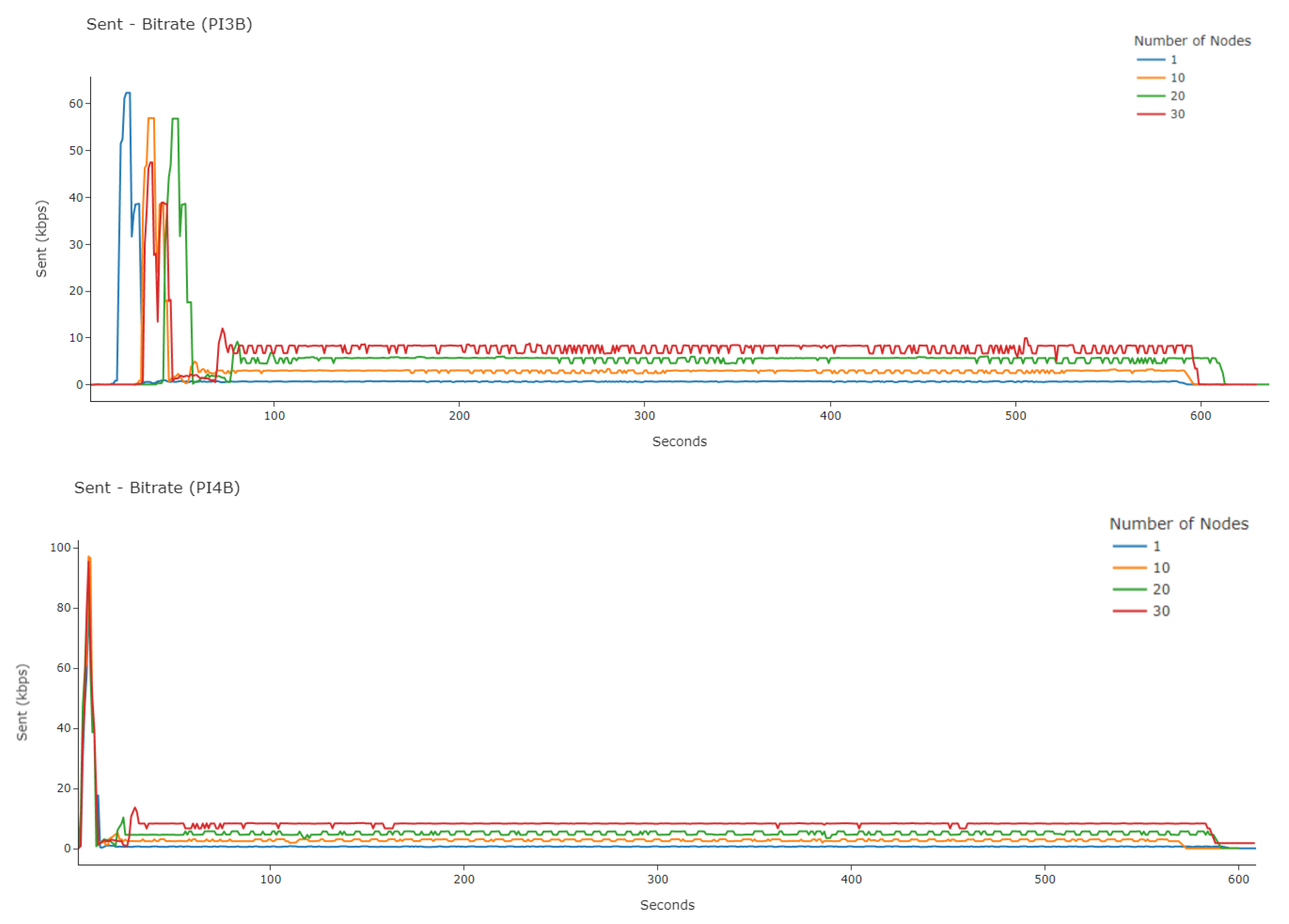Click the blue line swatch in PI3B legend
The height and width of the screenshot is (924, 1289).
(x=1151, y=60)
